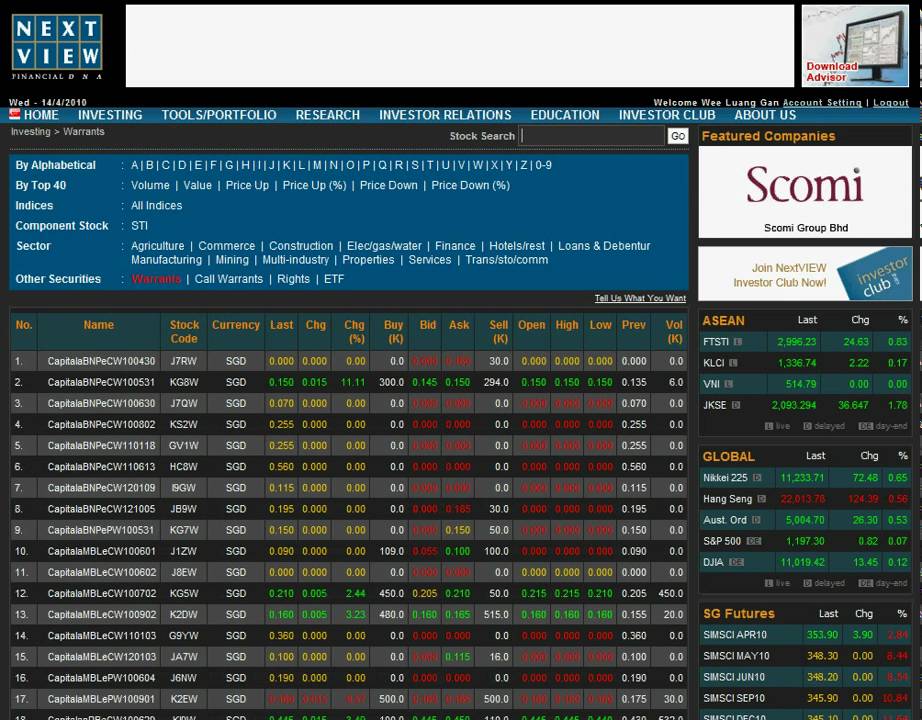The width and height of the screenshot is (922, 720).
Task: Click the SIMSCI JUN10 futures row
Action: (x=805, y=677)
